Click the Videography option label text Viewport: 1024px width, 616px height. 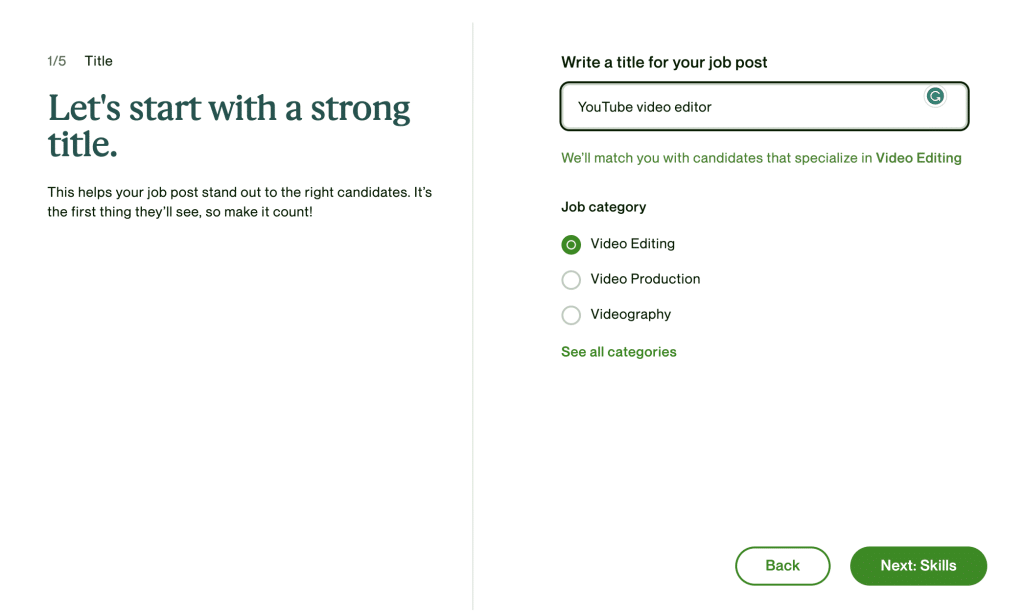(630, 314)
